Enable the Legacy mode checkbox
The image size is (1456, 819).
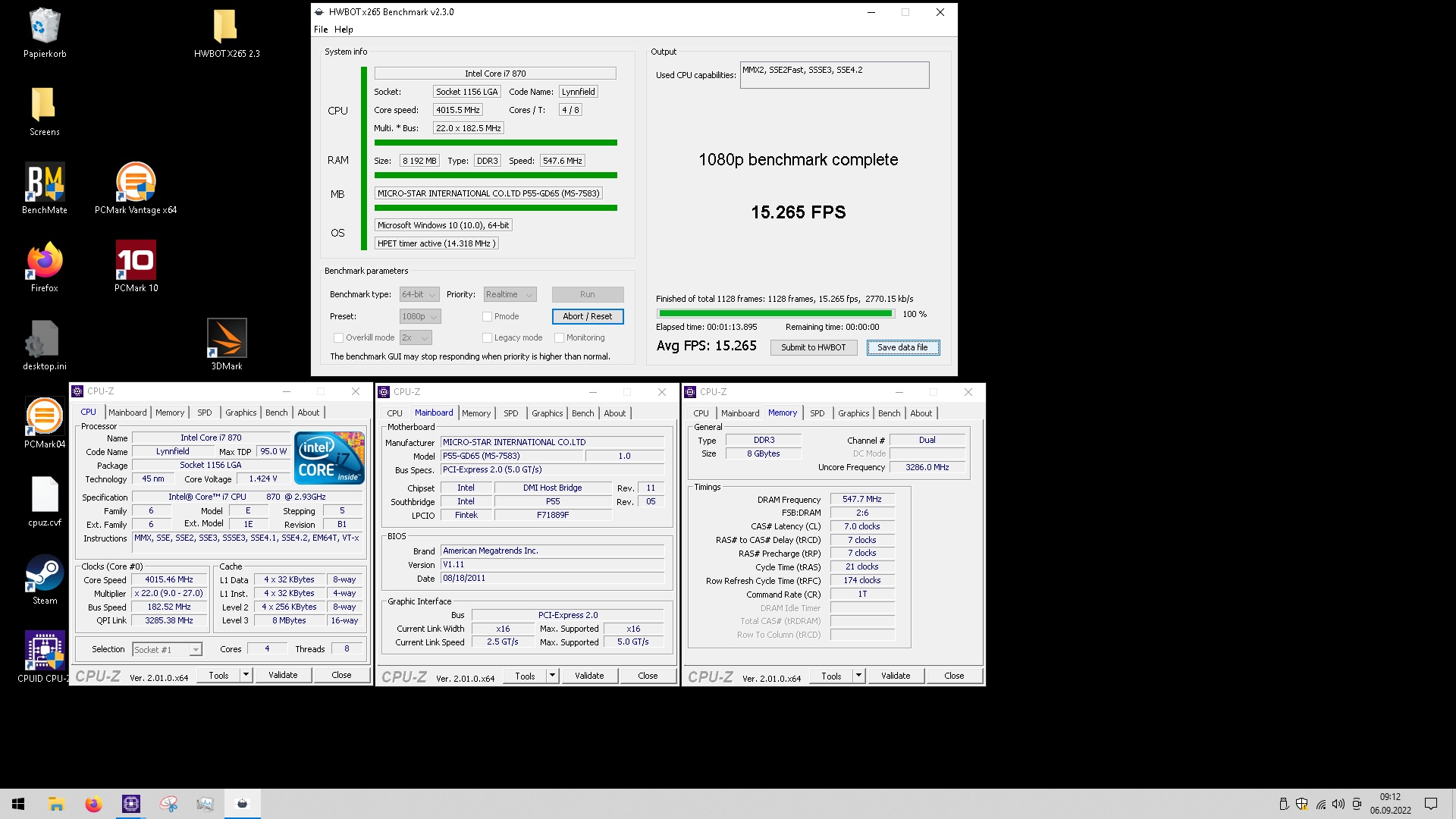tap(487, 337)
